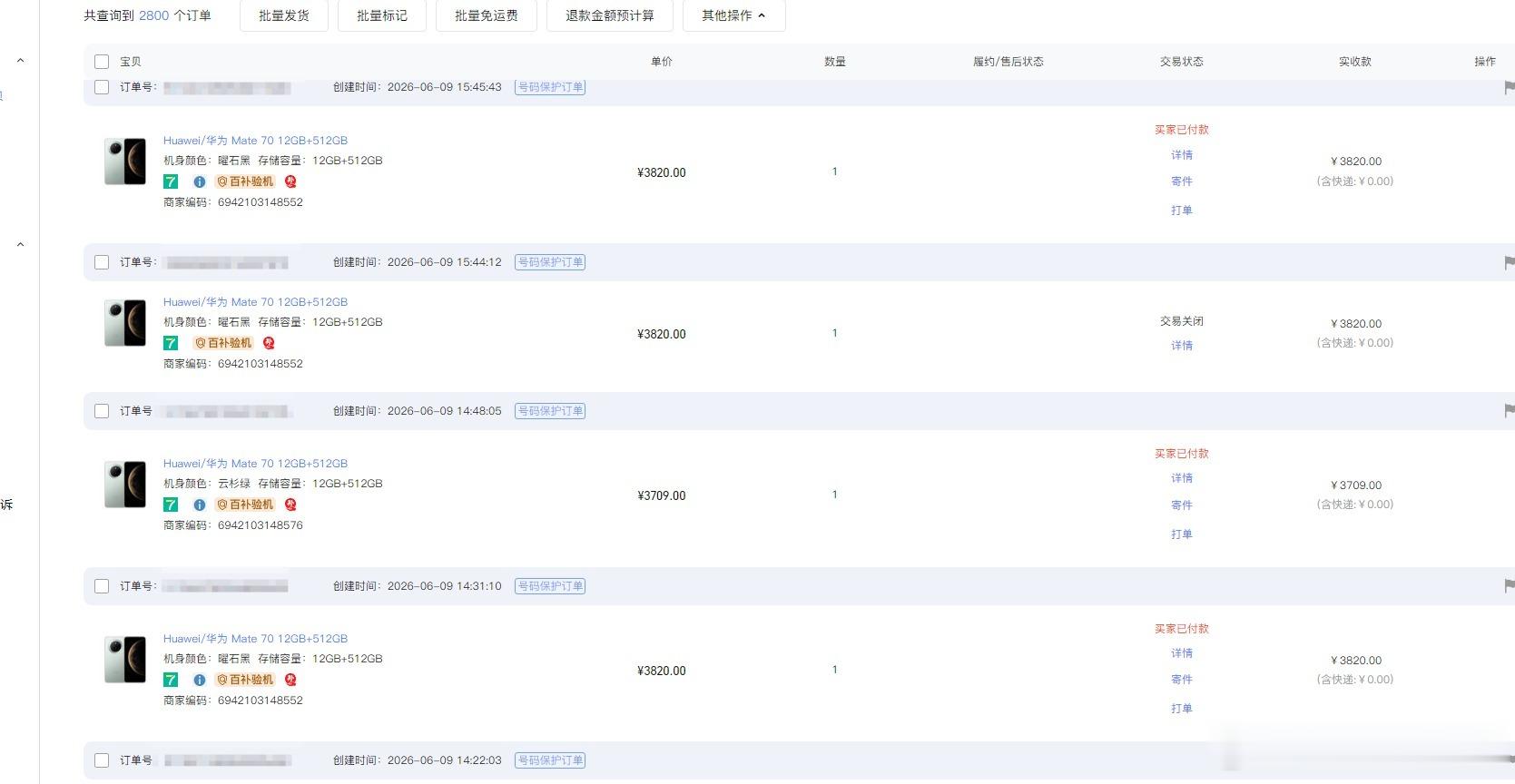Open 详情 for the ¥3709.00 order
Image resolution: width=1515 pixels, height=784 pixels.
click(x=1182, y=478)
